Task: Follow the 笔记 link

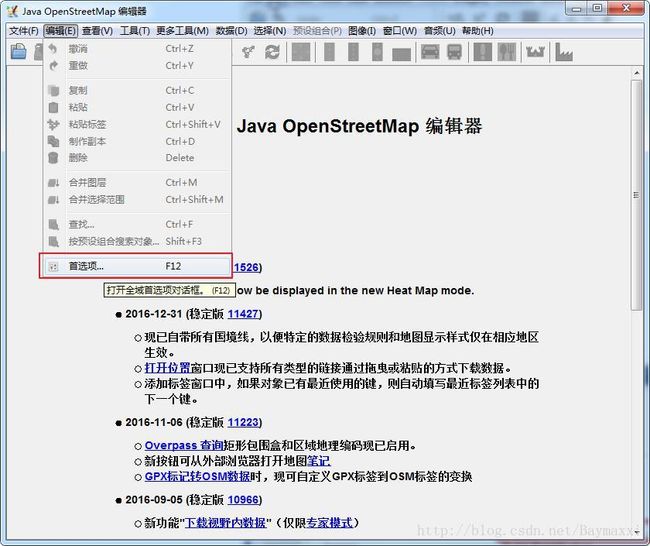Action: click(319, 461)
